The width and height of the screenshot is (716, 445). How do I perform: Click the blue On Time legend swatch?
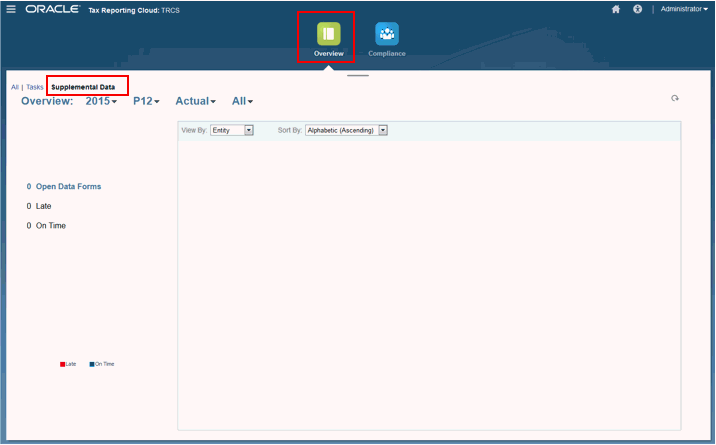click(x=92, y=364)
